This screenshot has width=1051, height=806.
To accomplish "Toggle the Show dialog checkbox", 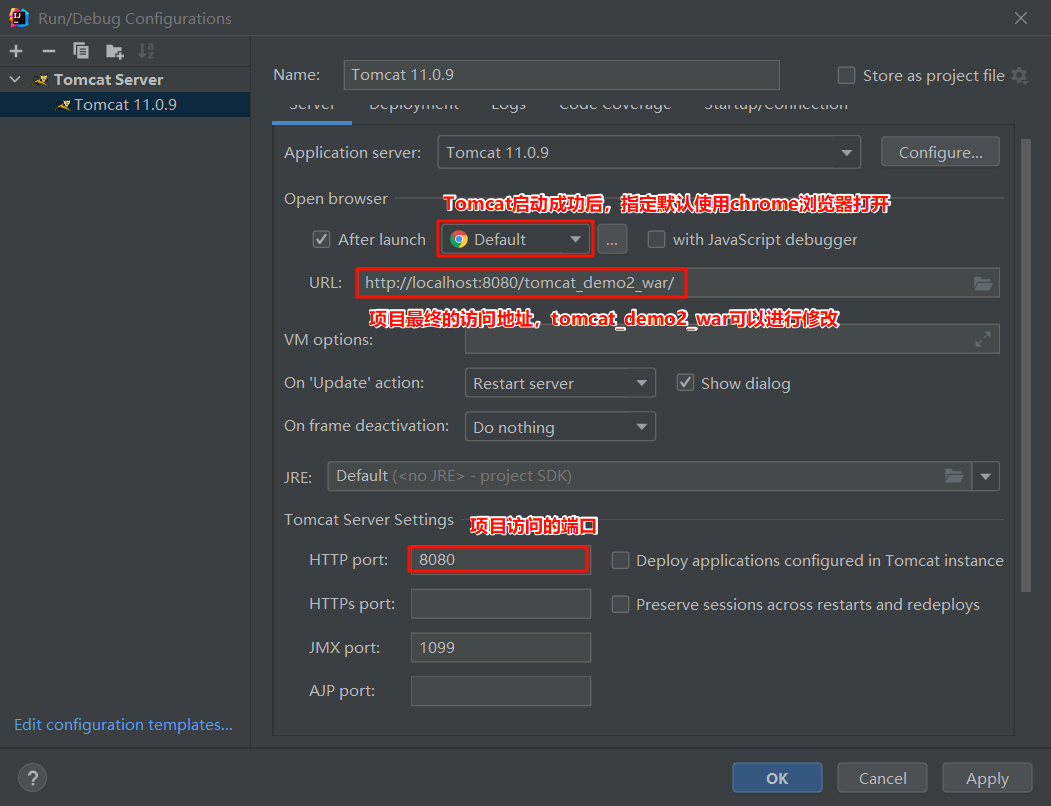I will click(685, 383).
